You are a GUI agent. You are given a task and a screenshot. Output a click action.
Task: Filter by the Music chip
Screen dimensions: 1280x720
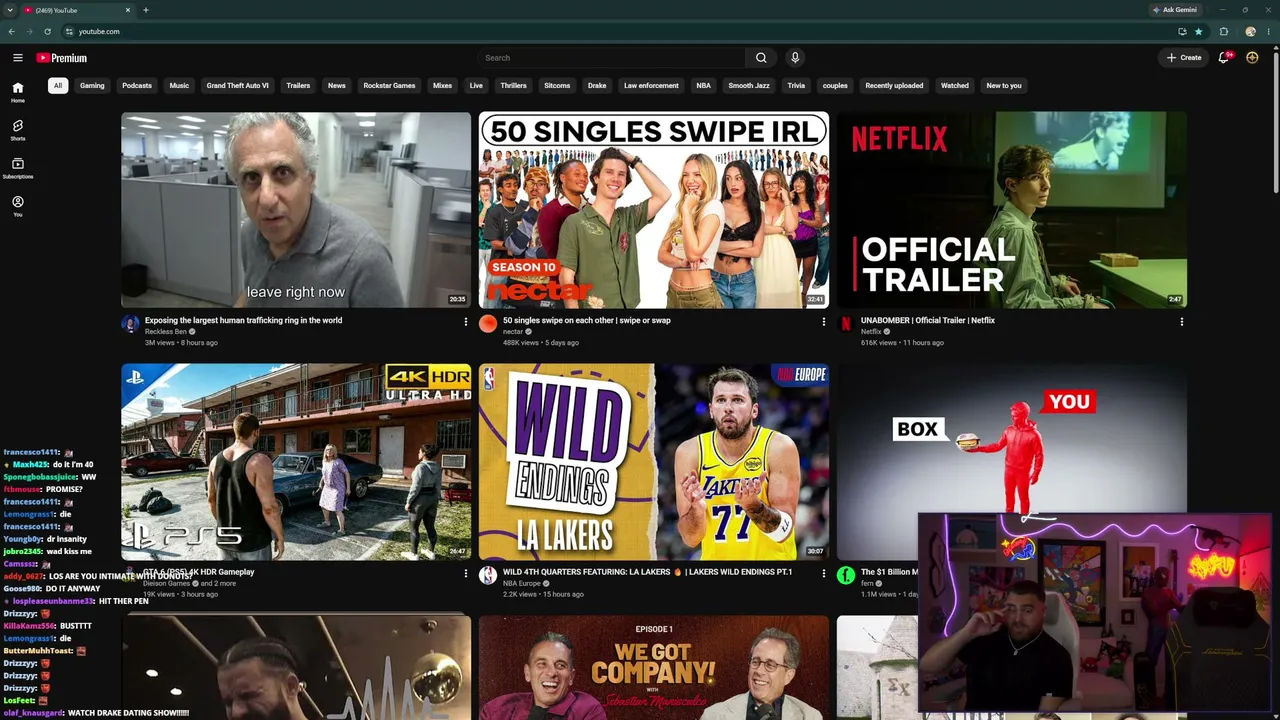[x=179, y=86]
